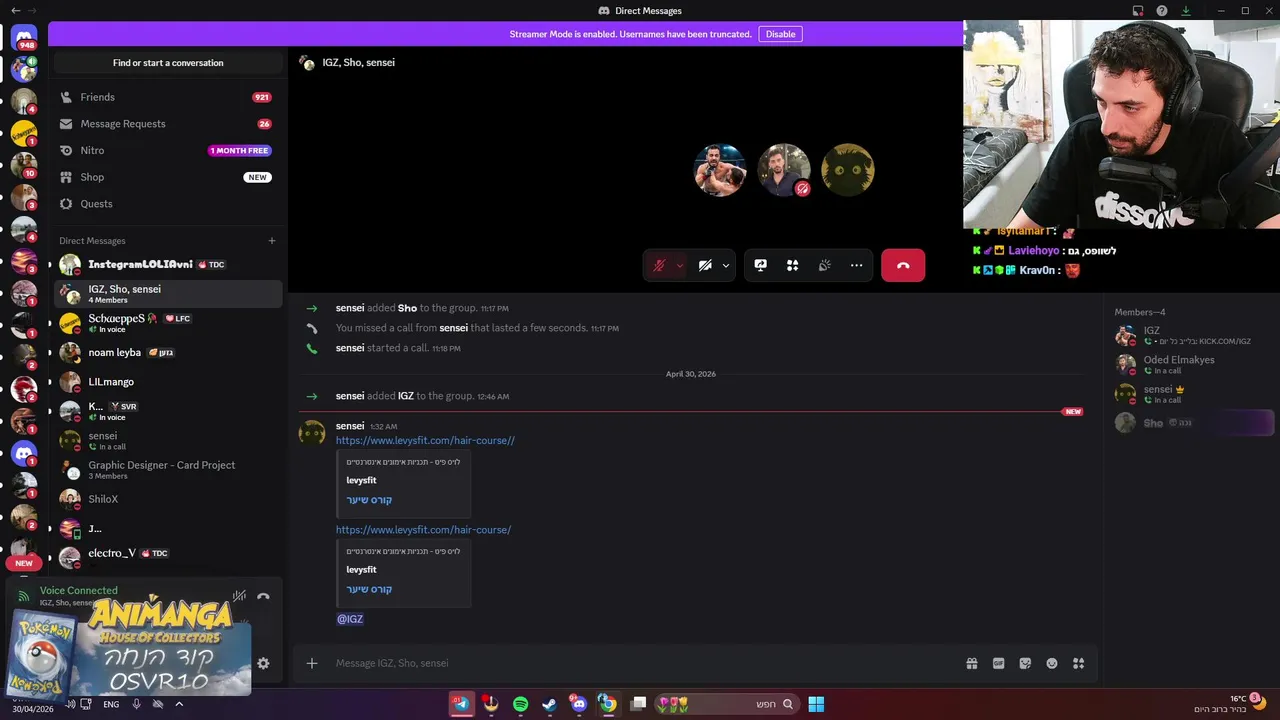Open sensei direct message in sidebar

click(x=168, y=441)
